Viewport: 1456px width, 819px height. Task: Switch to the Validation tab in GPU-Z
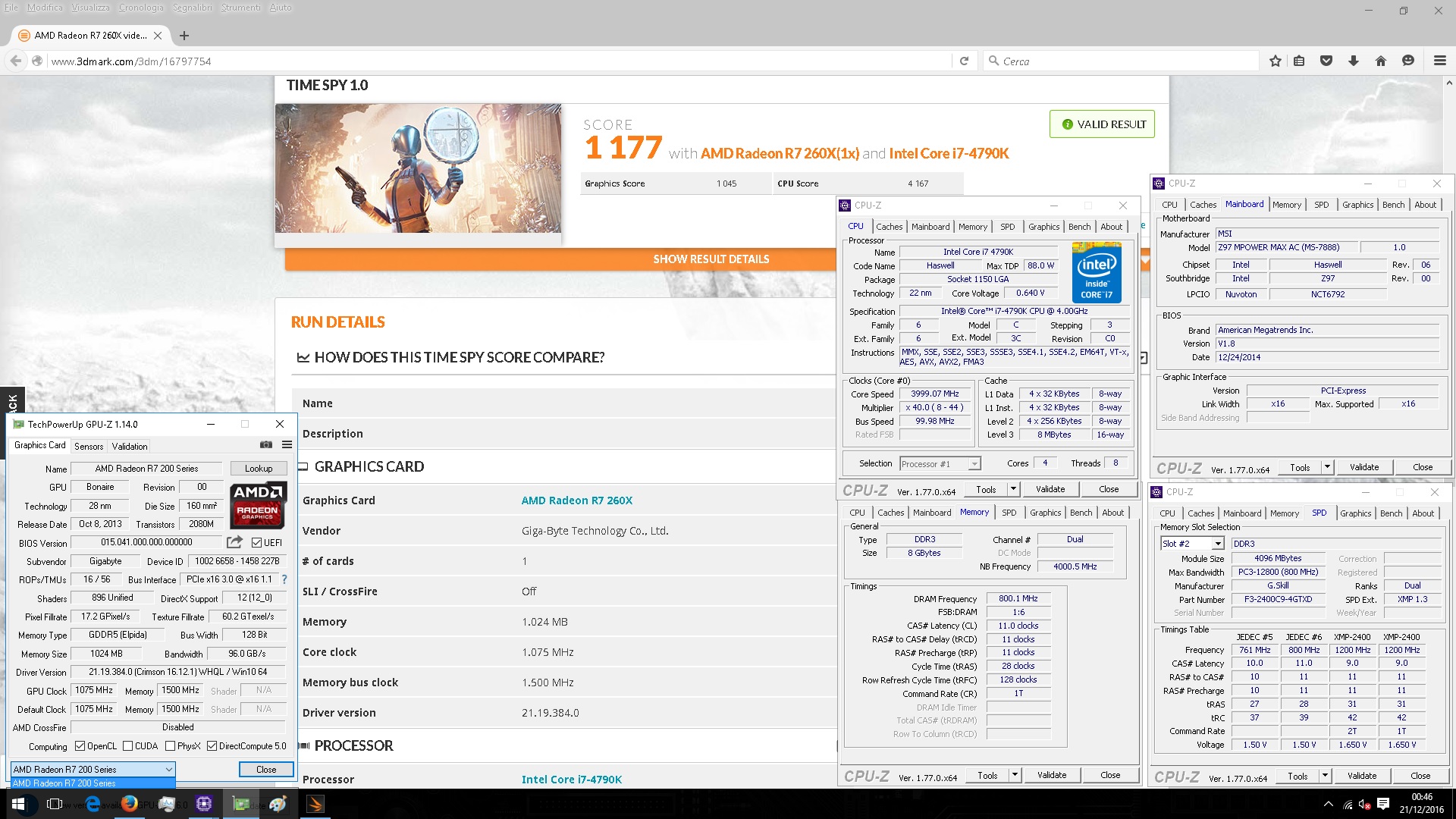(130, 447)
